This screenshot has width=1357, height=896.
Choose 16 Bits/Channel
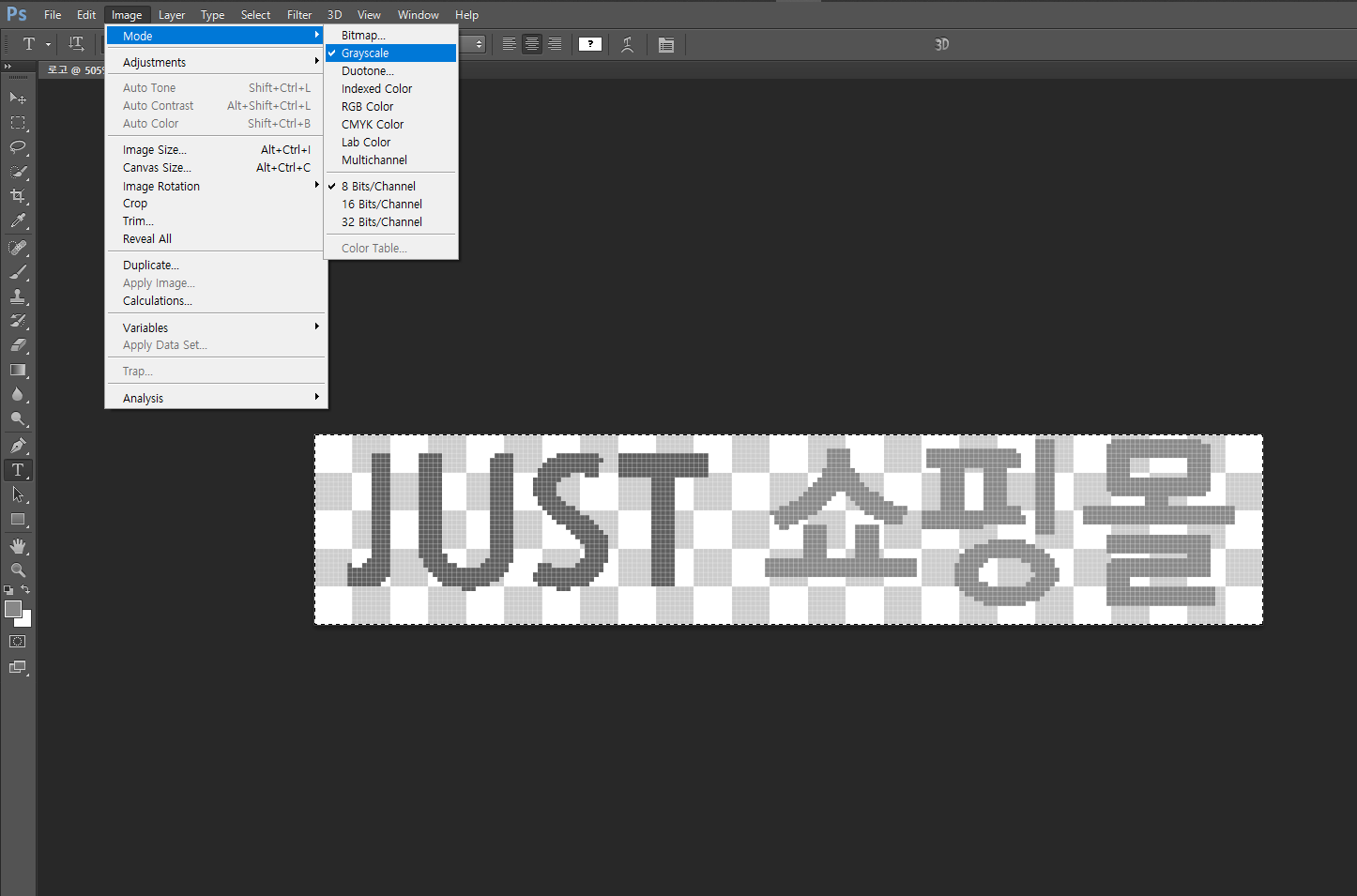pos(391,205)
